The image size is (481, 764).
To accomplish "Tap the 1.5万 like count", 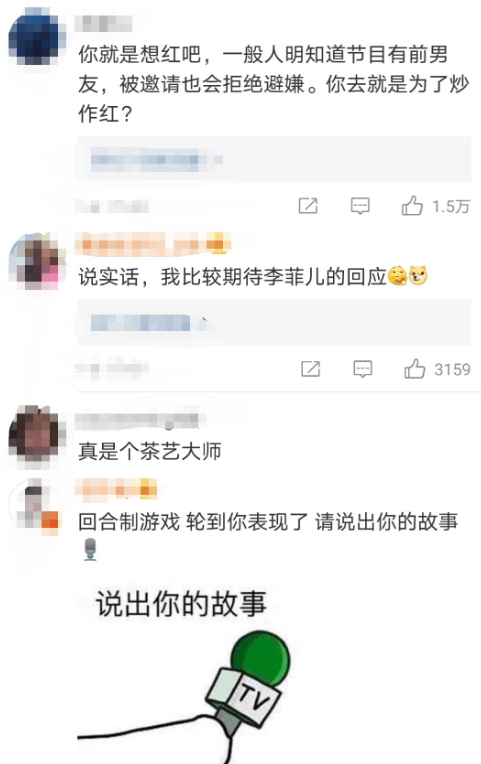I will click(451, 207).
